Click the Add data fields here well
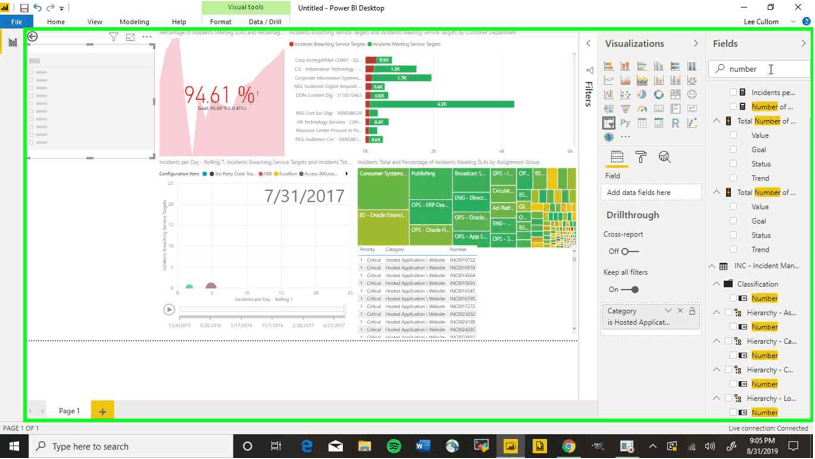The height and width of the screenshot is (459, 815). click(x=651, y=192)
